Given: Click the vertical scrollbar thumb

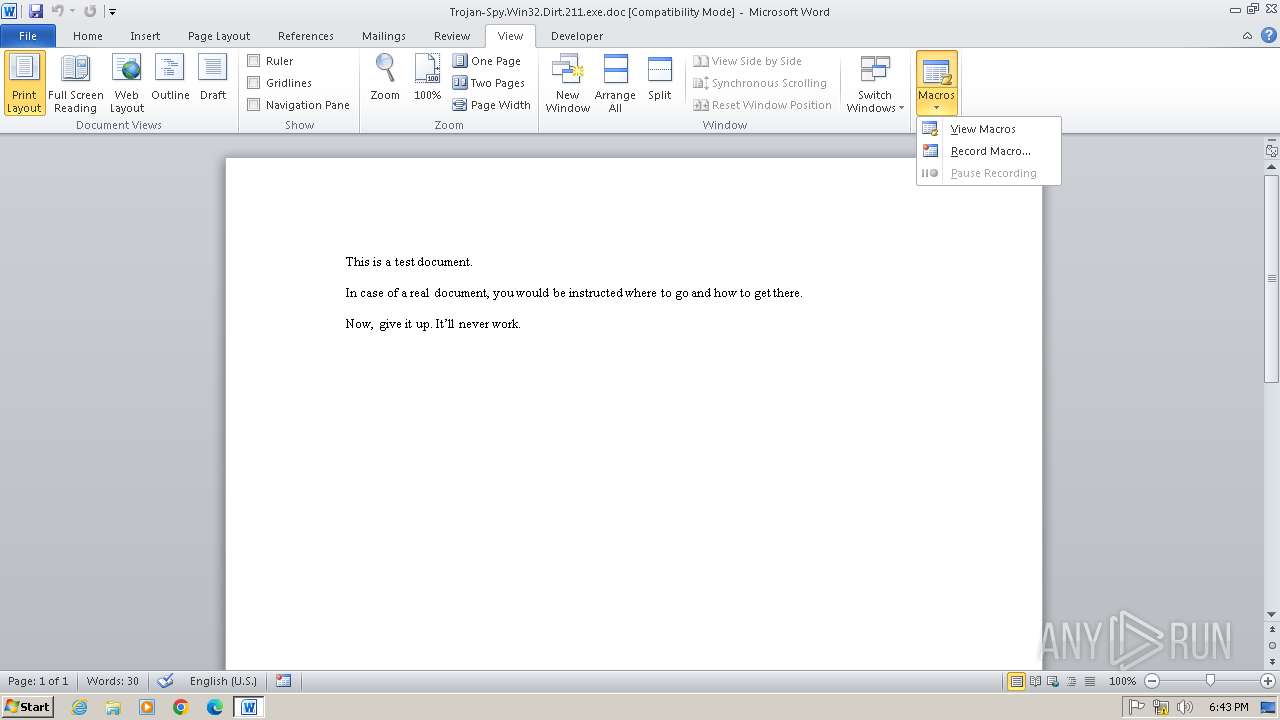Looking at the screenshot, I should (x=1272, y=278).
